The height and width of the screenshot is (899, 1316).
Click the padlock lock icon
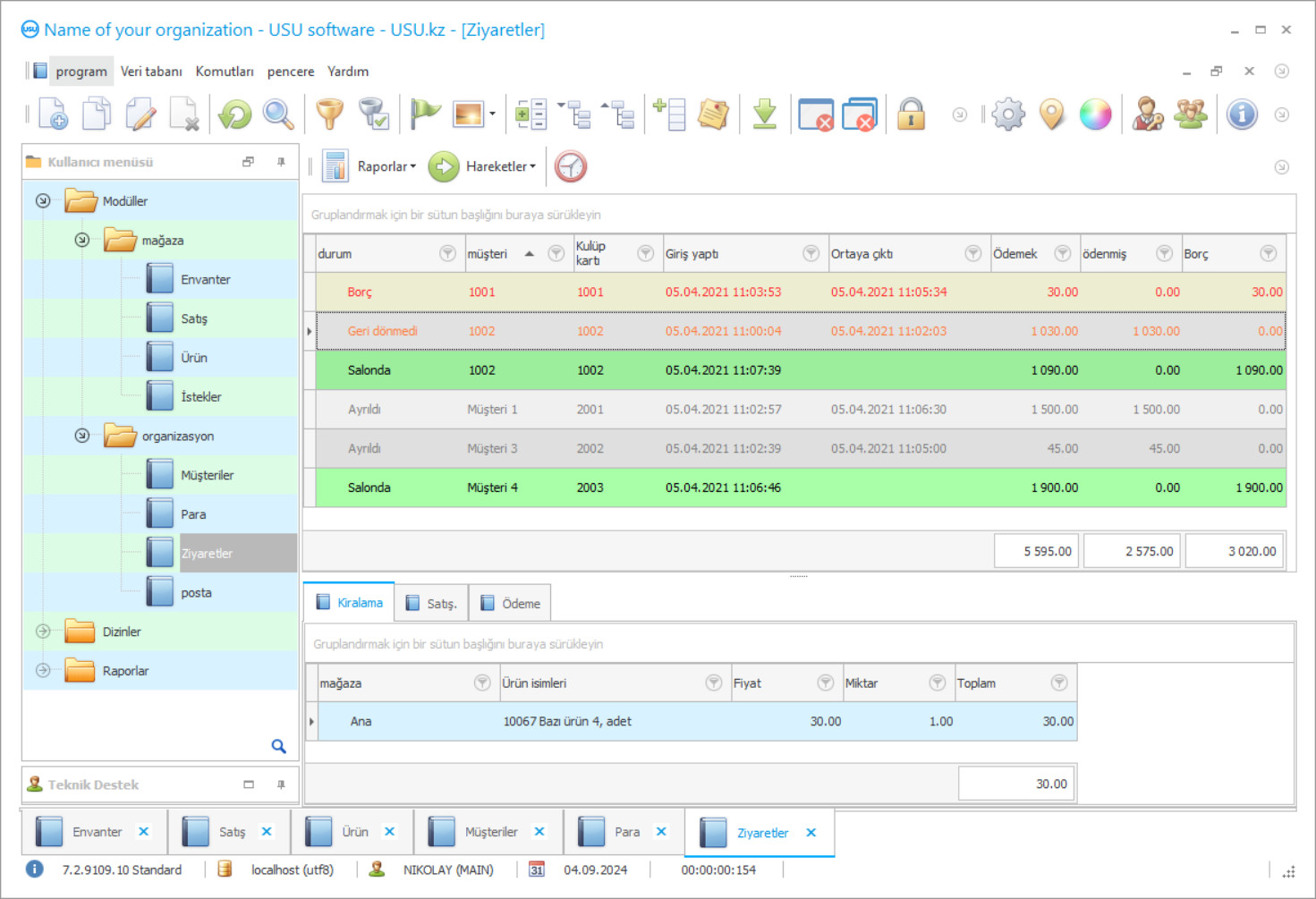point(911,114)
